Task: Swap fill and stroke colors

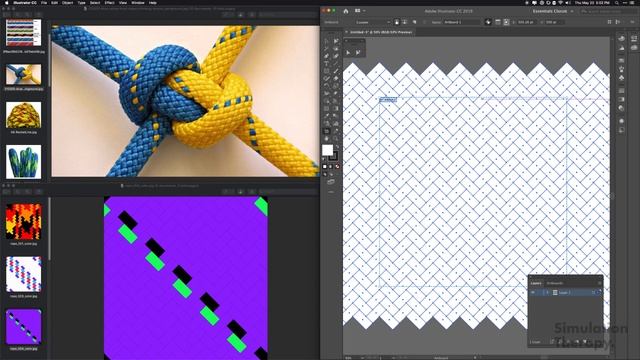Action: (338, 146)
